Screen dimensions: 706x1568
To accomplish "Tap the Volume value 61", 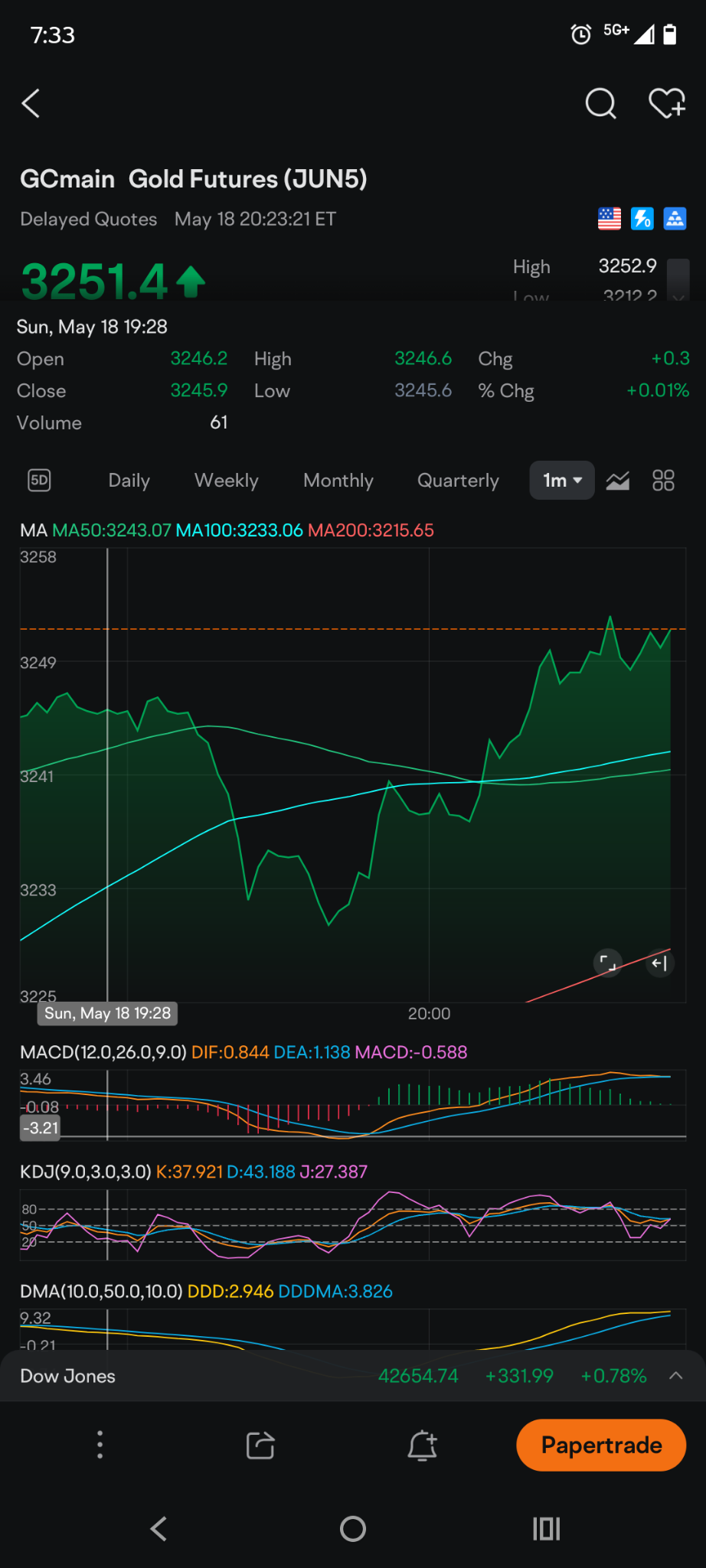I will [x=219, y=422].
